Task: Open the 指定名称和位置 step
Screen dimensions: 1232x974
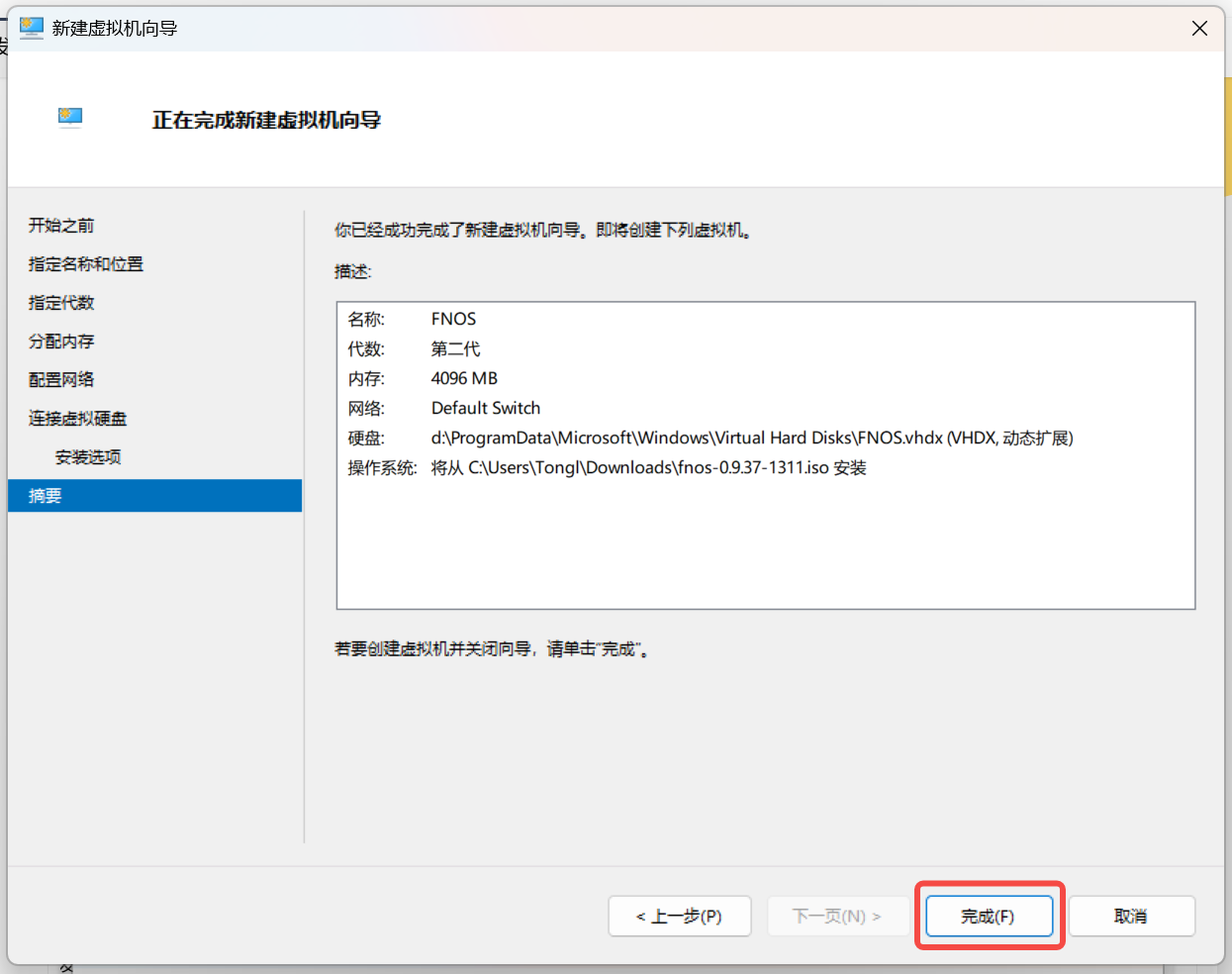Action: [x=86, y=264]
